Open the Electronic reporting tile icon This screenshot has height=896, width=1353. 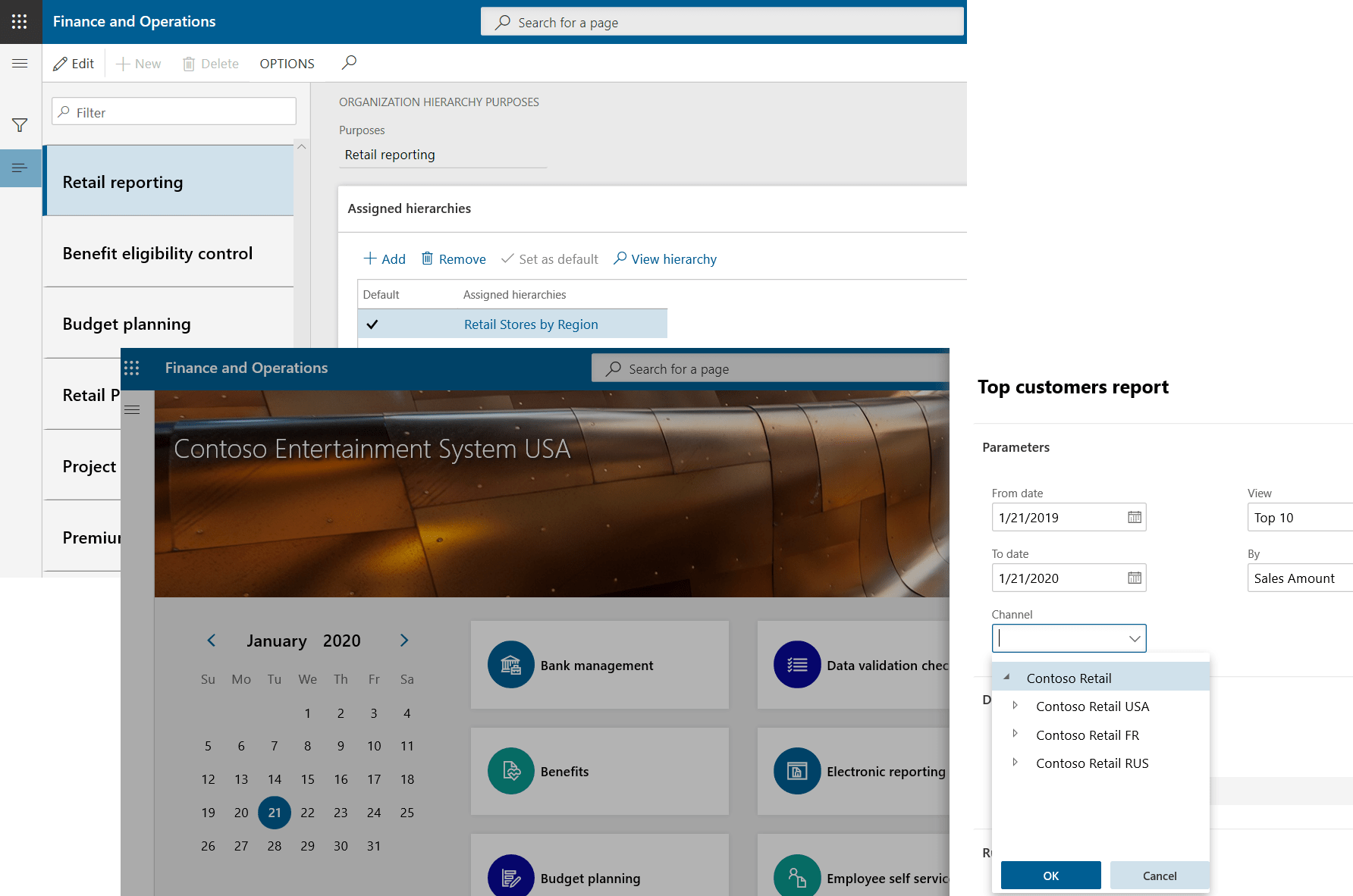[x=796, y=771]
